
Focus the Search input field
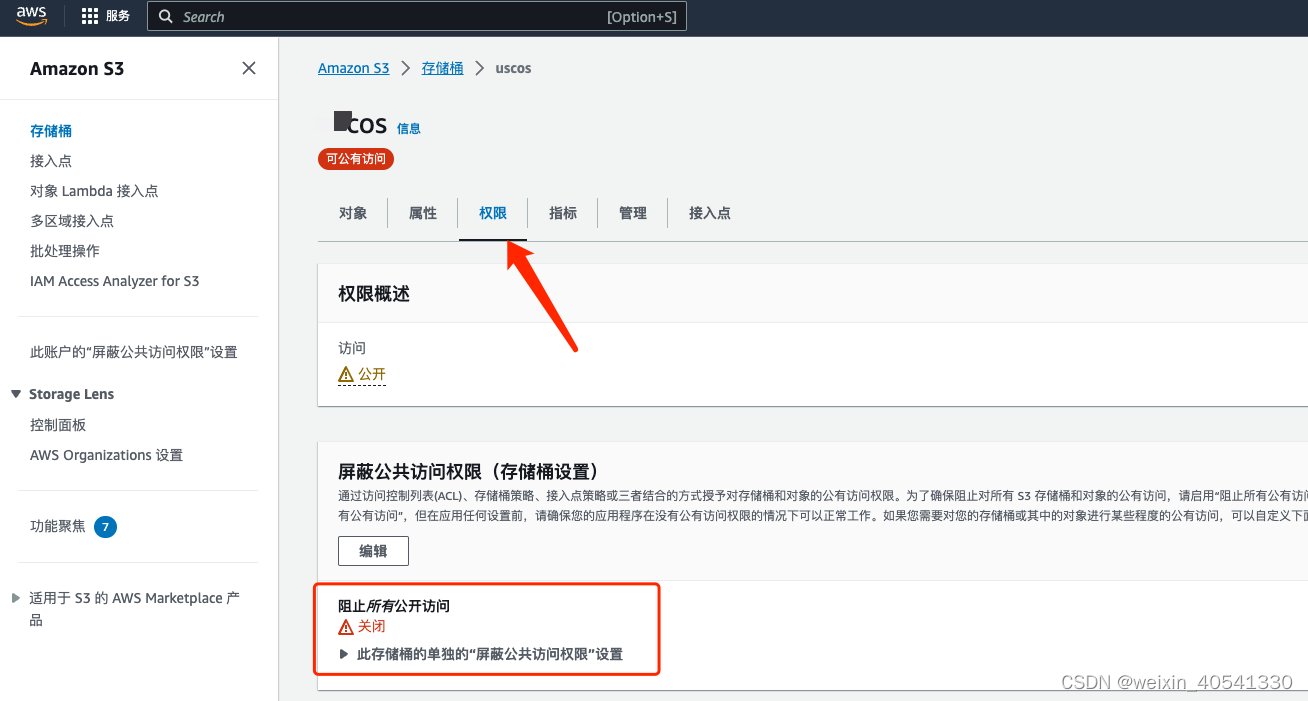click(x=417, y=17)
